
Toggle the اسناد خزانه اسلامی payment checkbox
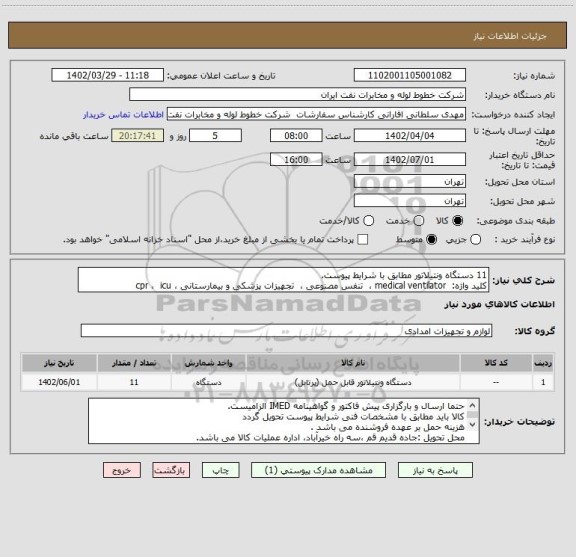coord(363,240)
